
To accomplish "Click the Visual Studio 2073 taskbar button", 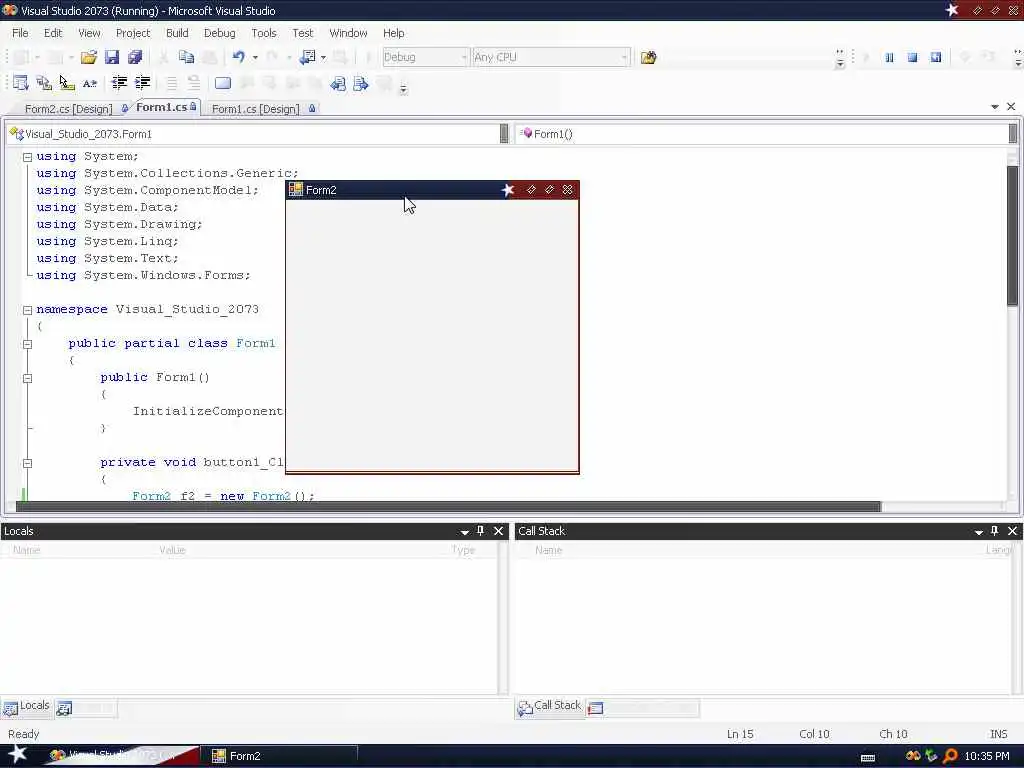I will (121, 756).
